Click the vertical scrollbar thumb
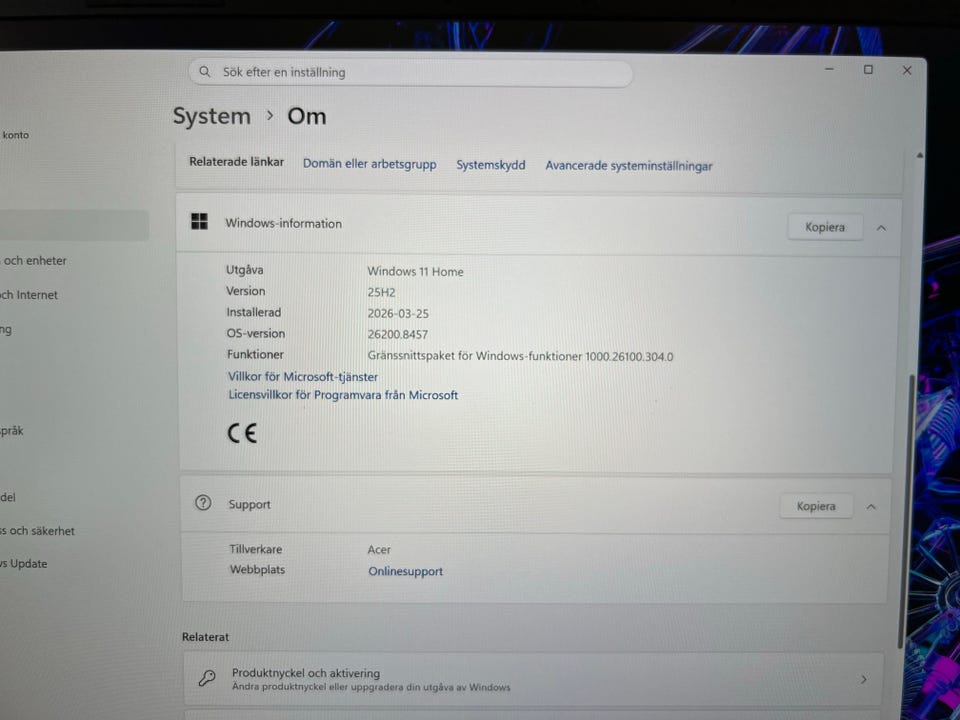The width and height of the screenshot is (960, 720). (907, 511)
